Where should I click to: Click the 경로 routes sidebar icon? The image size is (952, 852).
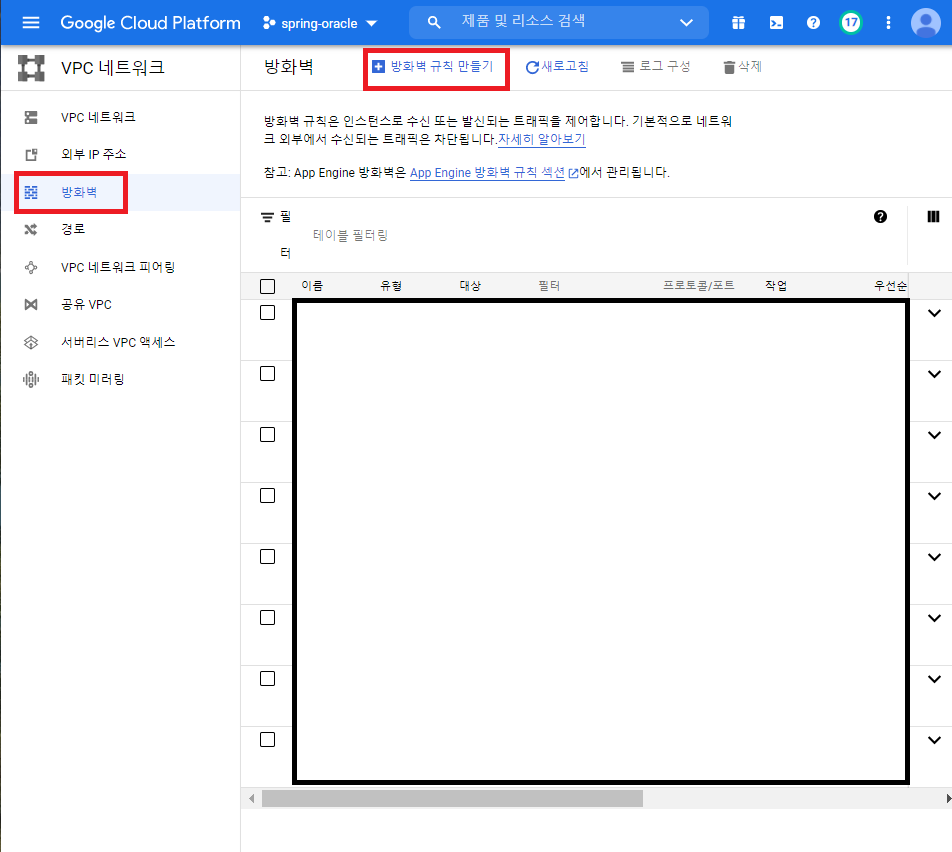(31, 230)
